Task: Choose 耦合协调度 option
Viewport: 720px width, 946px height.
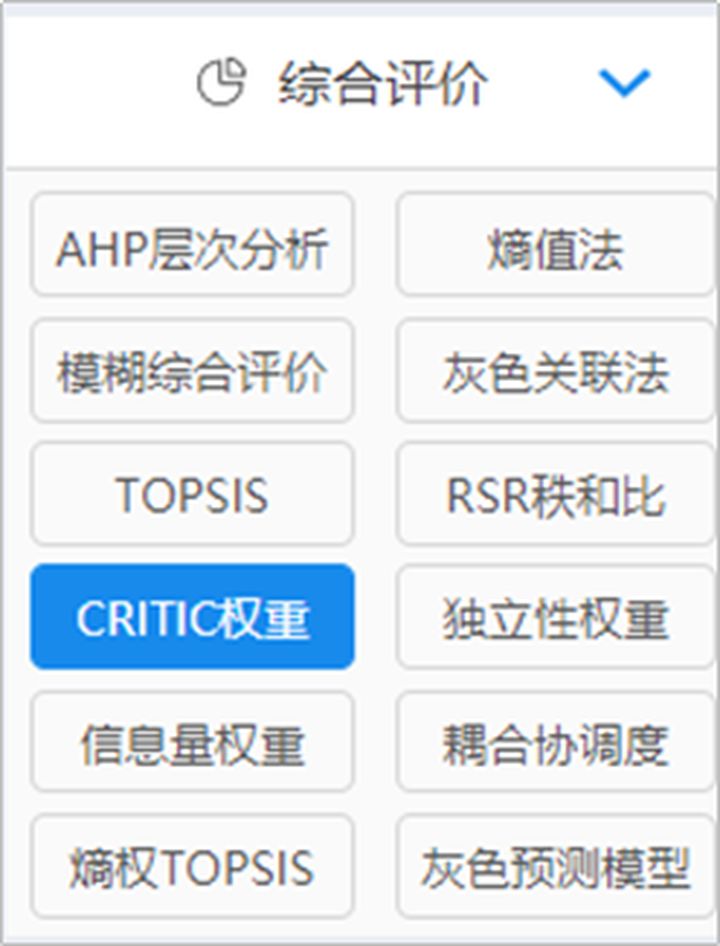Action: click(x=556, y=741)
